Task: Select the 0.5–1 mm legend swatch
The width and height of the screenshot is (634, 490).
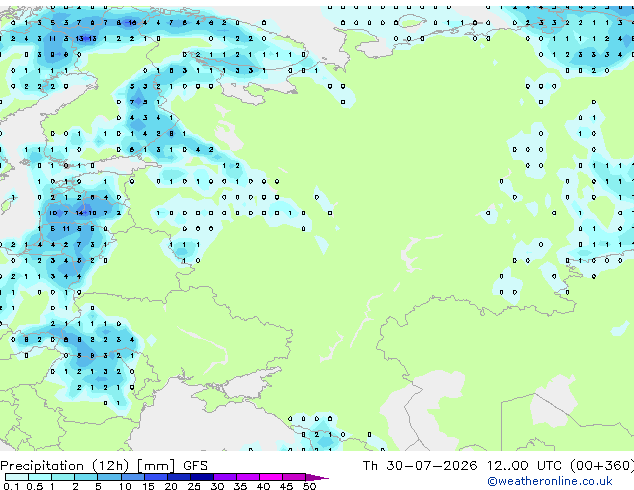Action: click(x=40, y=477)
